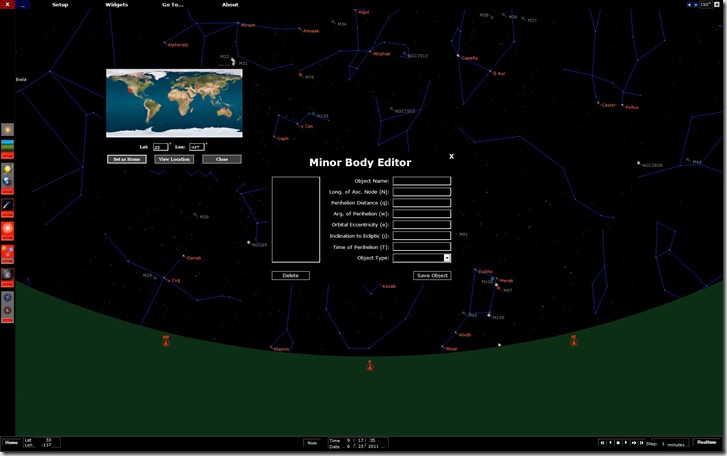Open the About menu

pyautogui.click(x=230, y=5)
